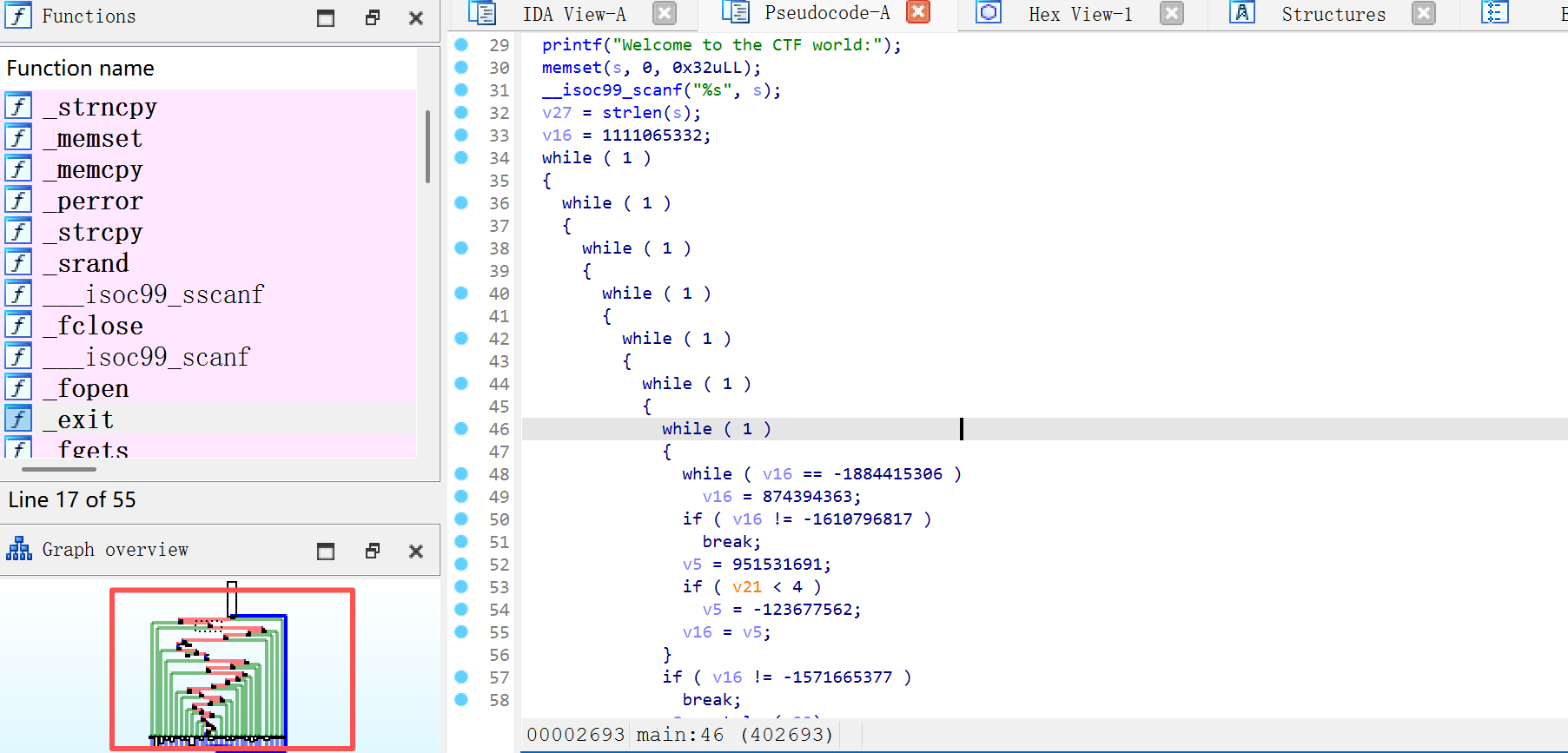Toggle breakpoint dot on line 29
Image resolution: width=1568 pixels, height=753 pixels.
point(461,44)
